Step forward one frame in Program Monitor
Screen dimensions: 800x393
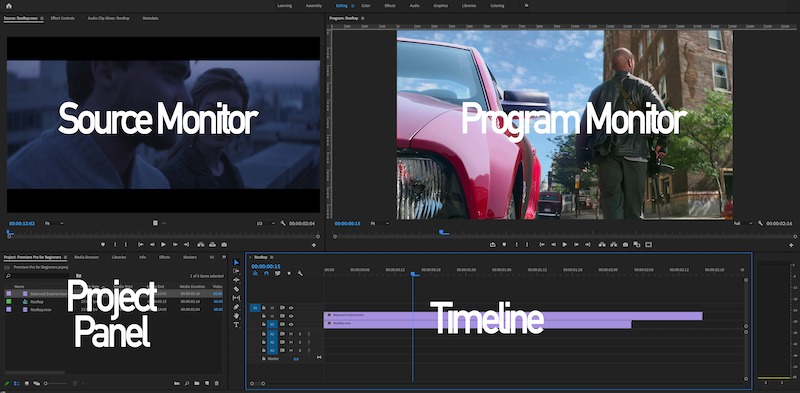click(577, 244)
